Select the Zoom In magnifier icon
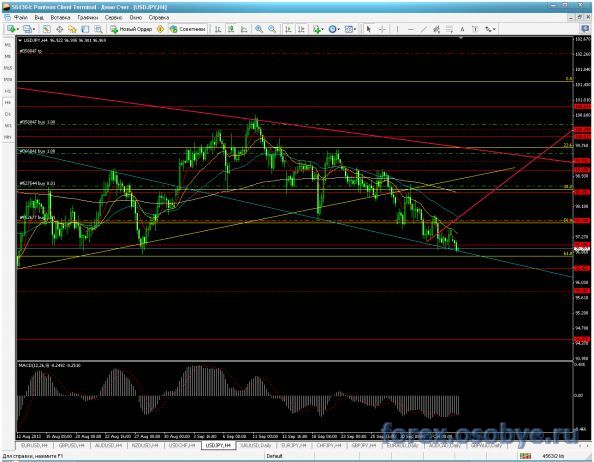The width and height of the screenshot is (594, 462). coord(259,29)
